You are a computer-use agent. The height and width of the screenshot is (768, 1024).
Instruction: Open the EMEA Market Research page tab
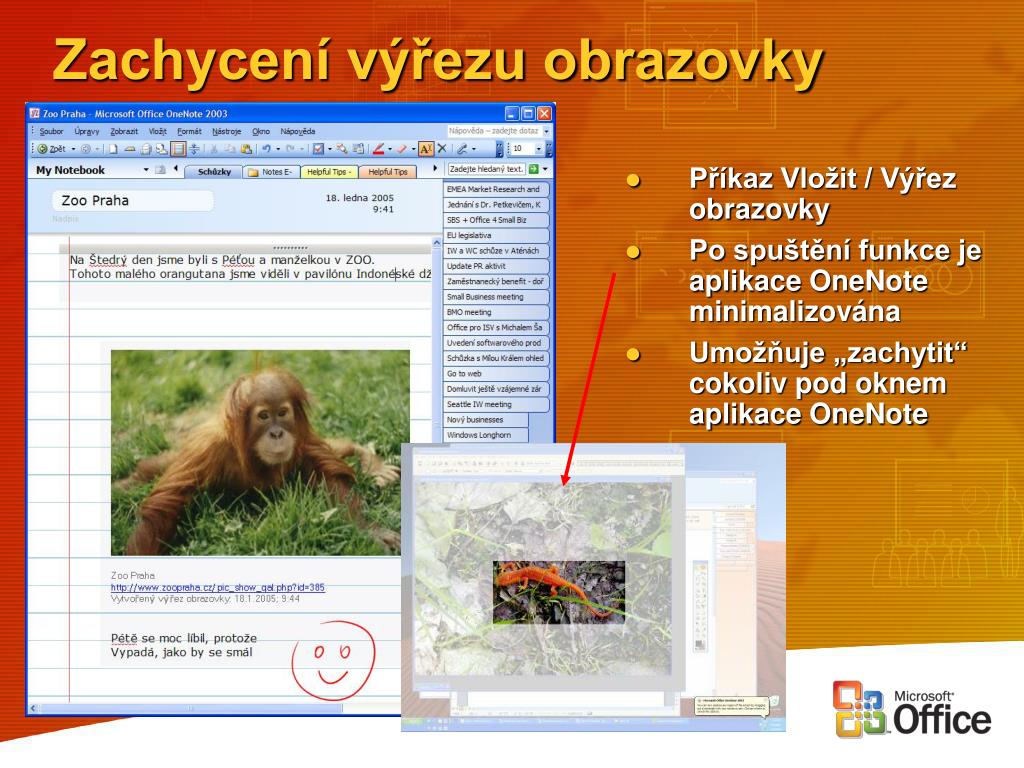click(x=496, y=189)
